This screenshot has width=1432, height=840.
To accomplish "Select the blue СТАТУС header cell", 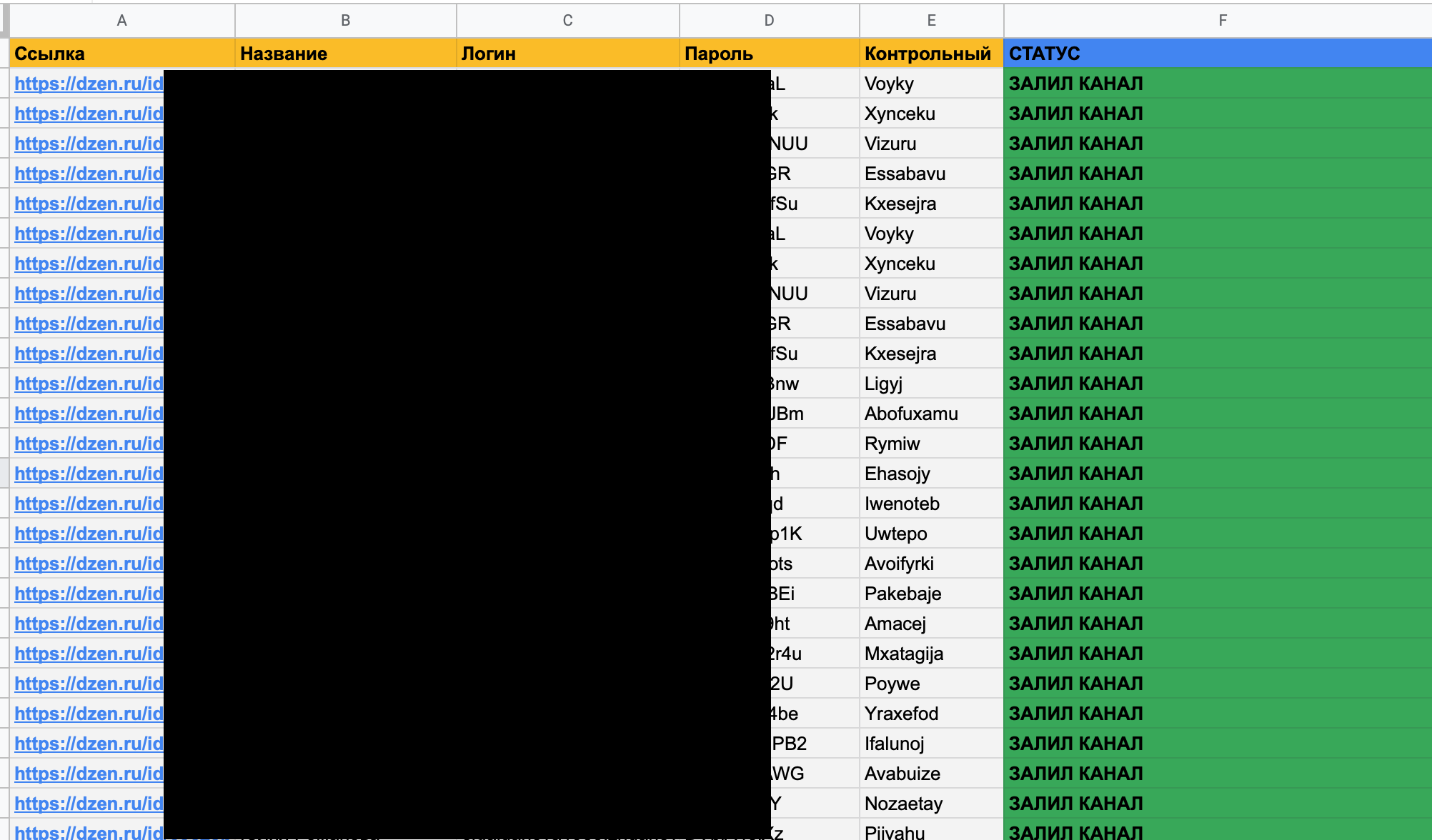I will tap(1218, 54).
